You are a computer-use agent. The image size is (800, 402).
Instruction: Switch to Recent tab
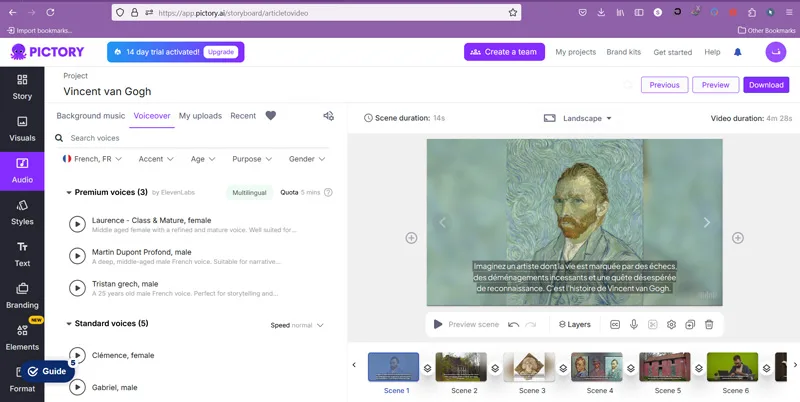point(243,116)
